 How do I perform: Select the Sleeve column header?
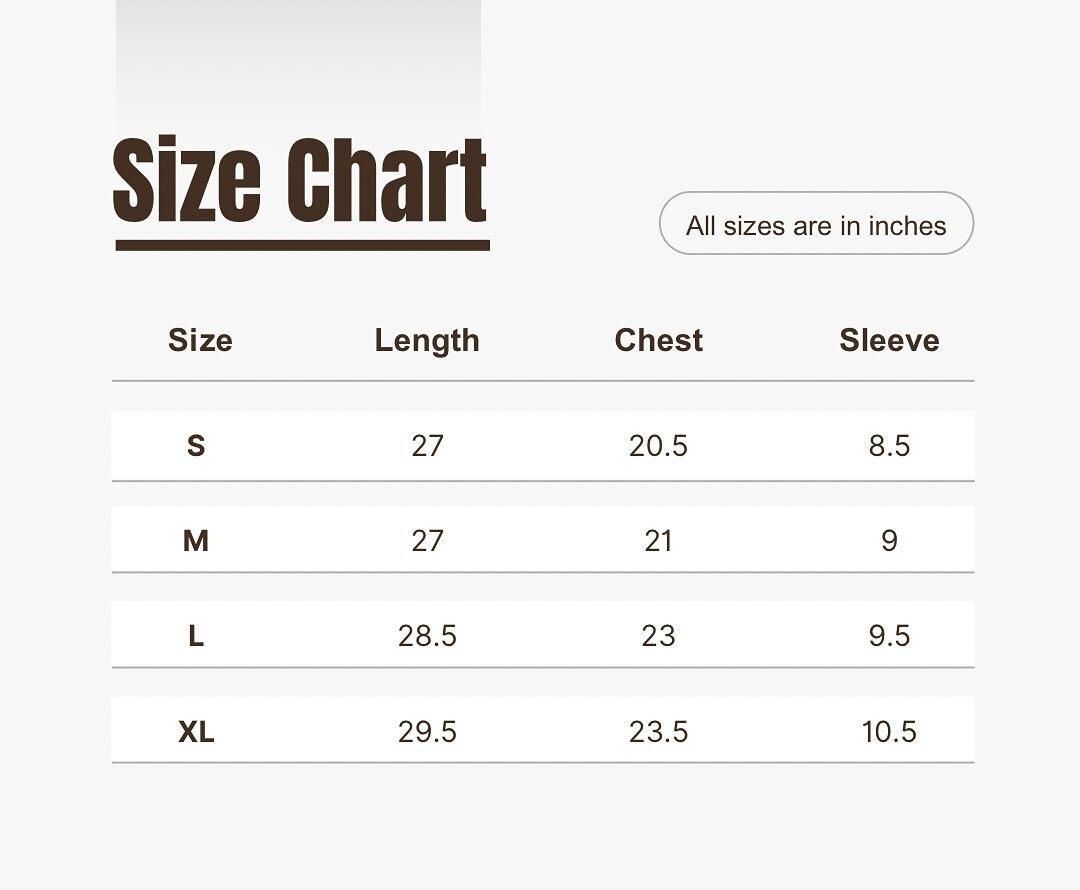pos(889,340)
